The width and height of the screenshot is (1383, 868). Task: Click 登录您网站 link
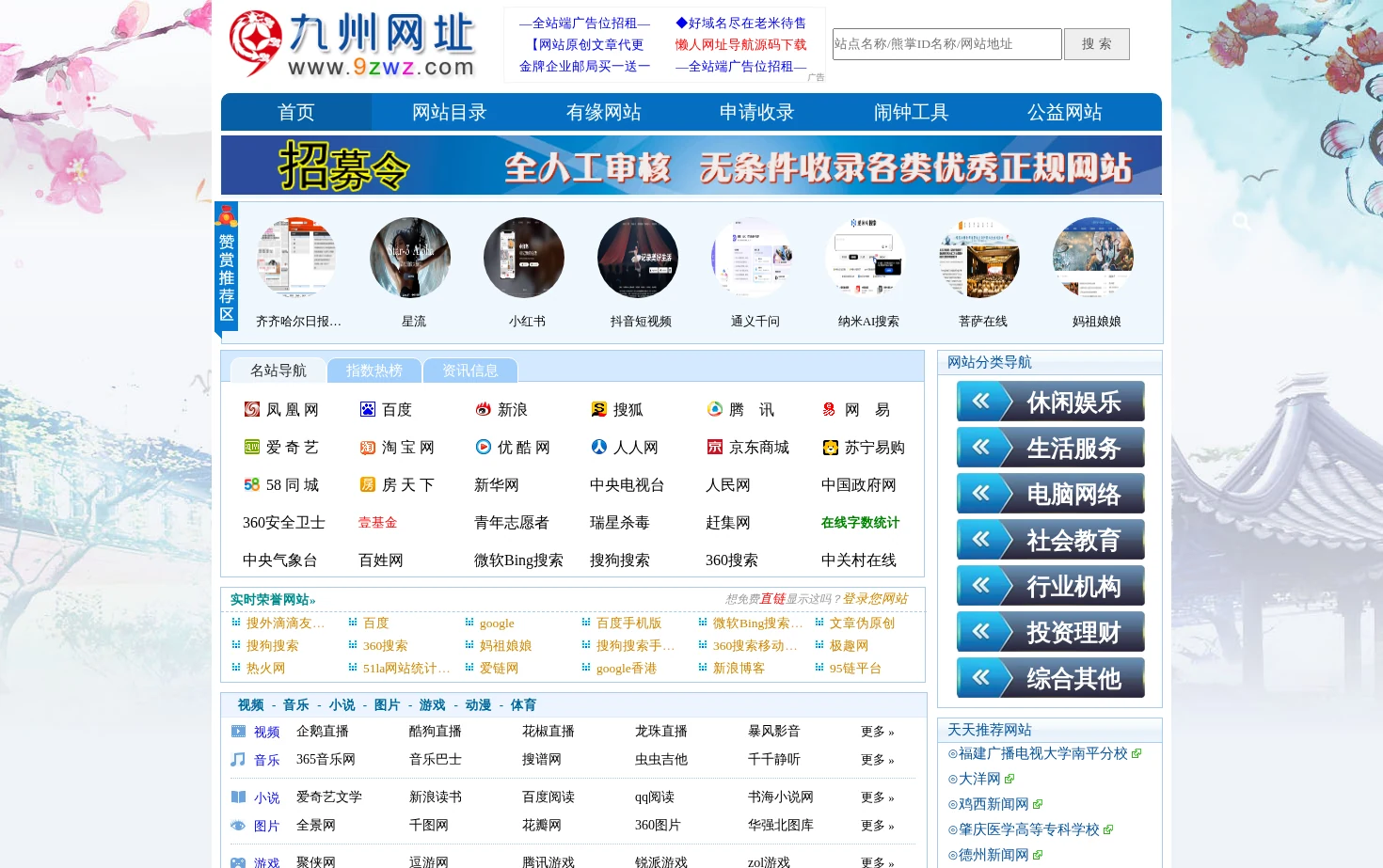[x=875, y=599]
